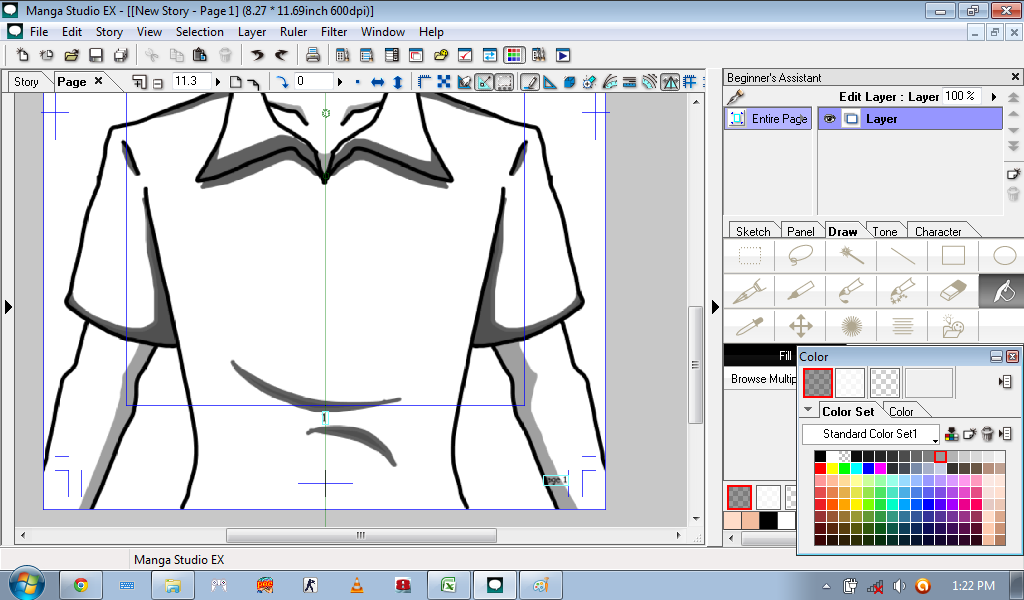
Task: Collapse the Color panel triangle expander
Action: click(x=809, y=410)
